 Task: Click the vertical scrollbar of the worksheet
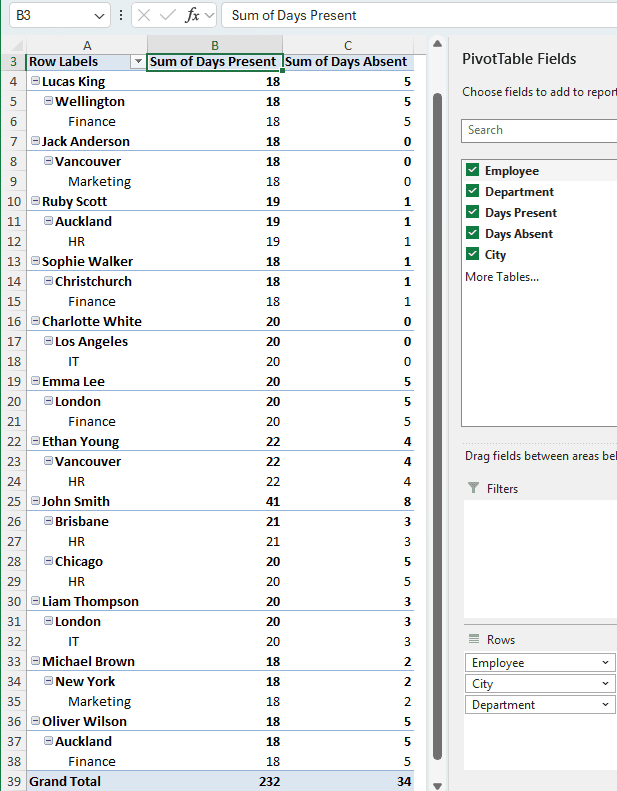point(436,400)
